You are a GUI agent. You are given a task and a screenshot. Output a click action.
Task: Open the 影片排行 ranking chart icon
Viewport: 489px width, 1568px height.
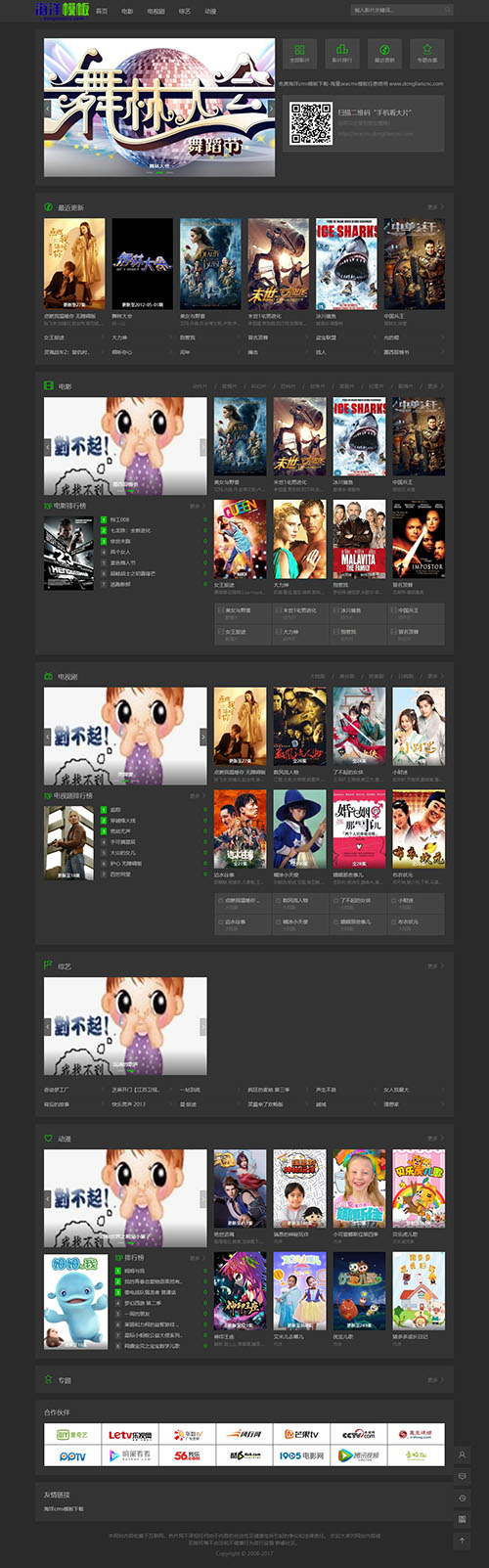[x=341, y=53]
